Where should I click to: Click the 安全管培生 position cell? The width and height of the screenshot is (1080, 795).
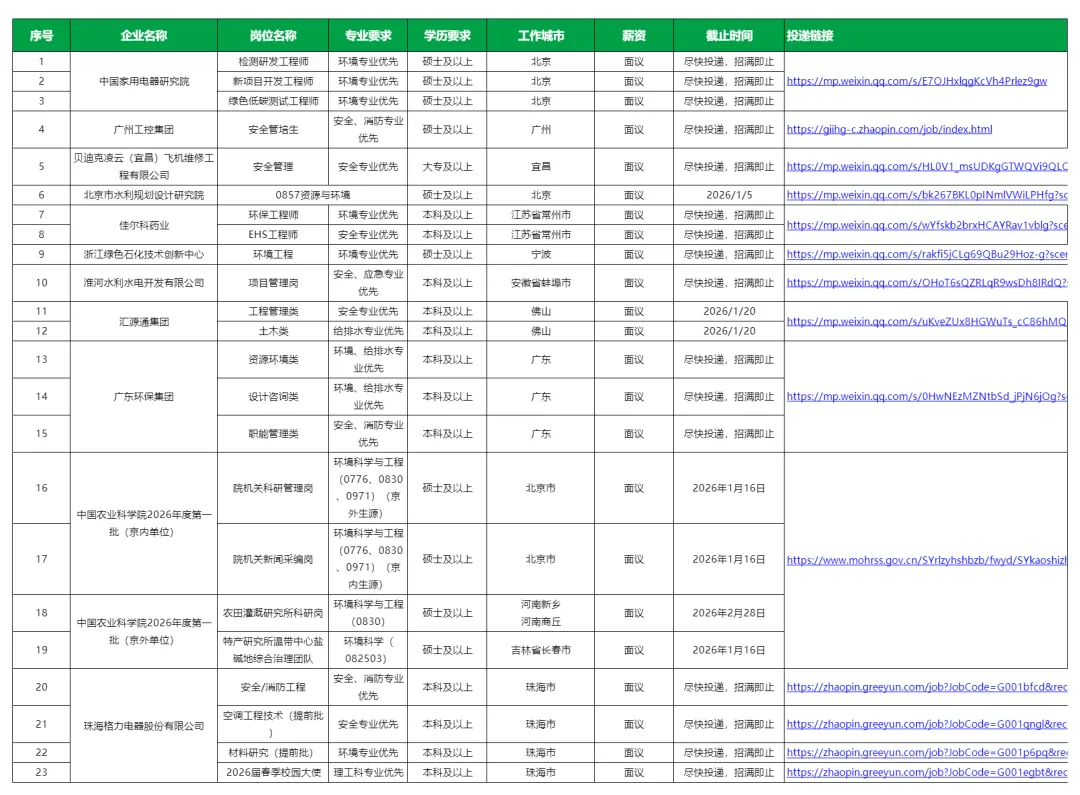pos(273,130)
